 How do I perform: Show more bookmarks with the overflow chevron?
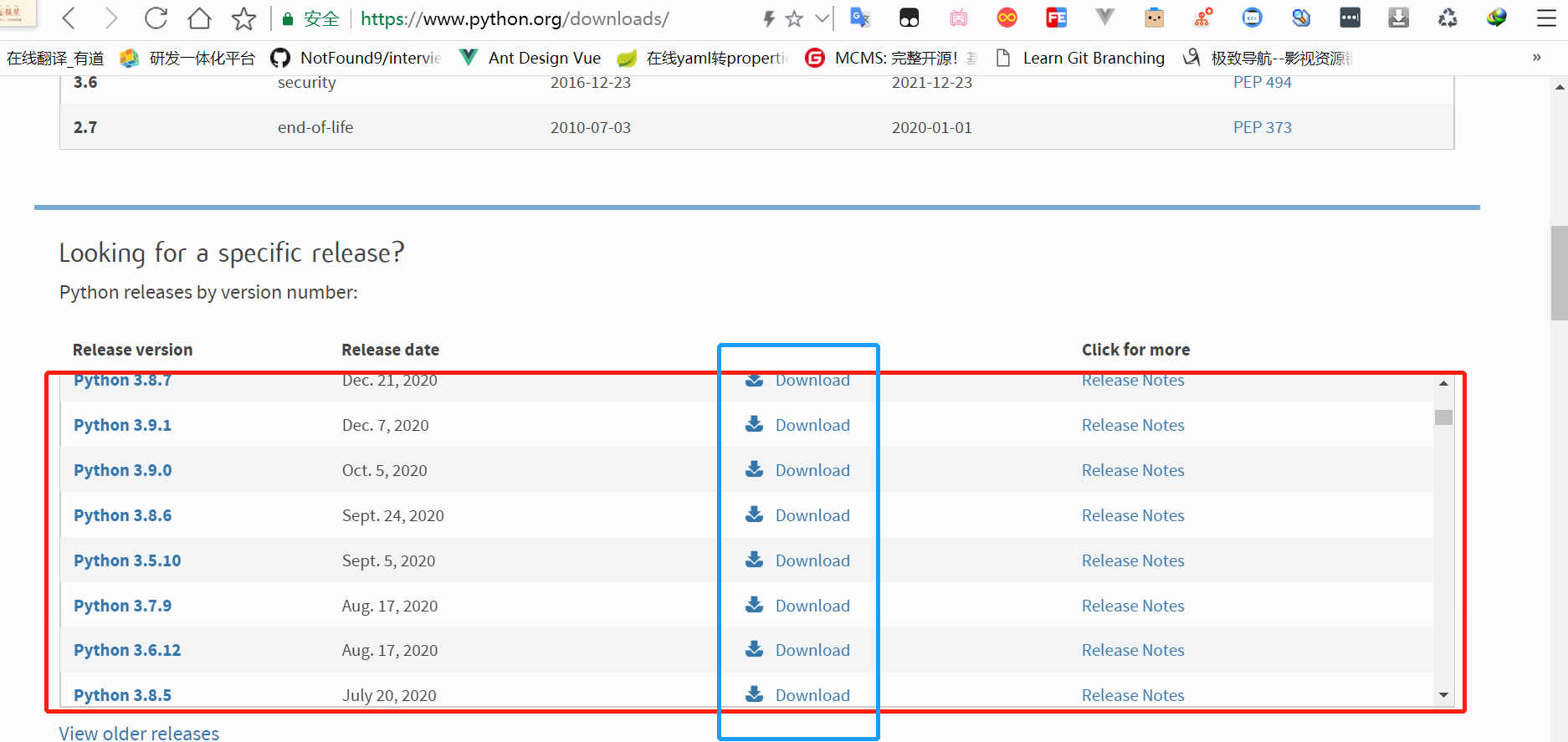point(1536,58)
